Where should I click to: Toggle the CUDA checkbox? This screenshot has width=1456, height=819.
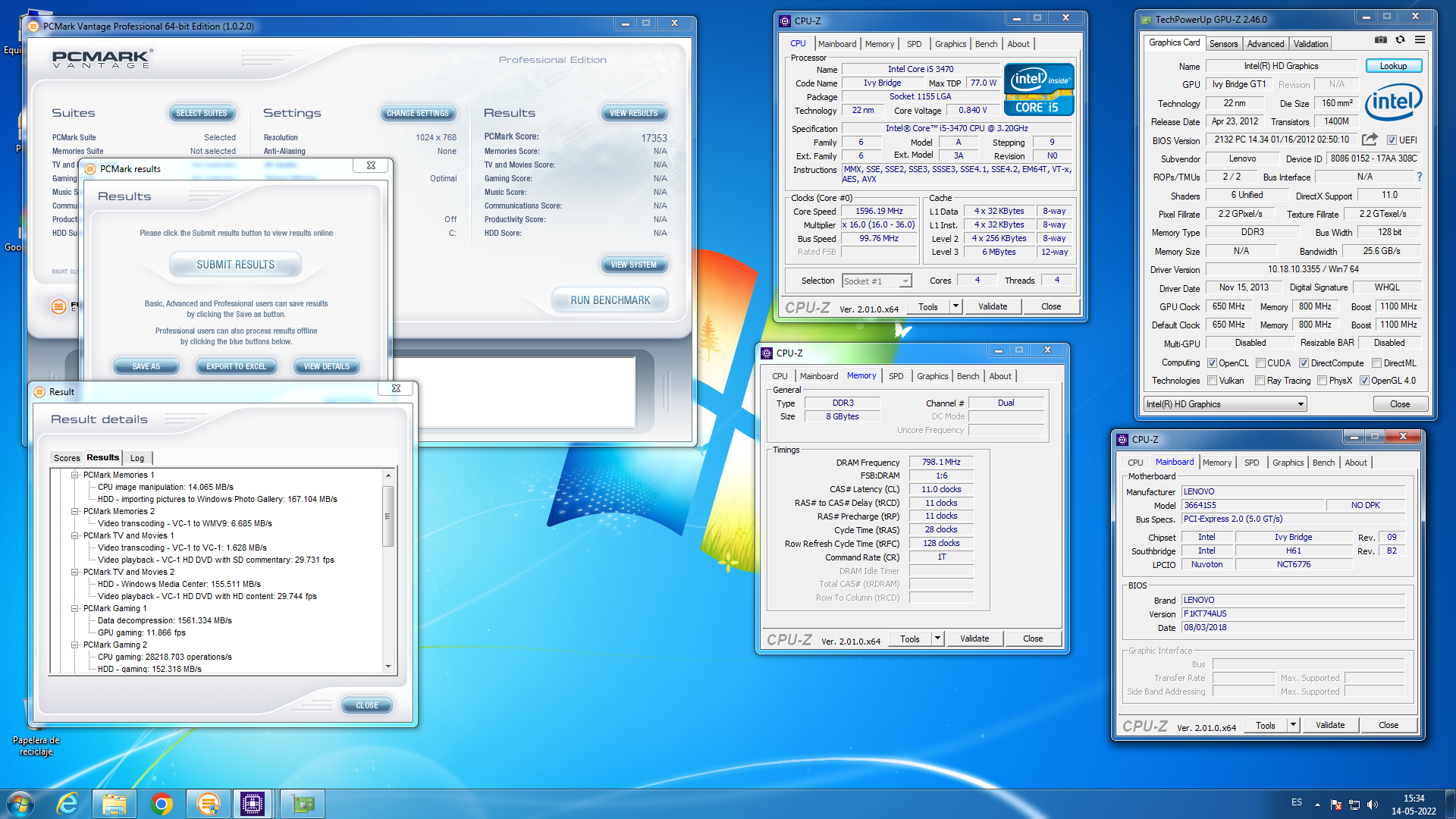1260,363
